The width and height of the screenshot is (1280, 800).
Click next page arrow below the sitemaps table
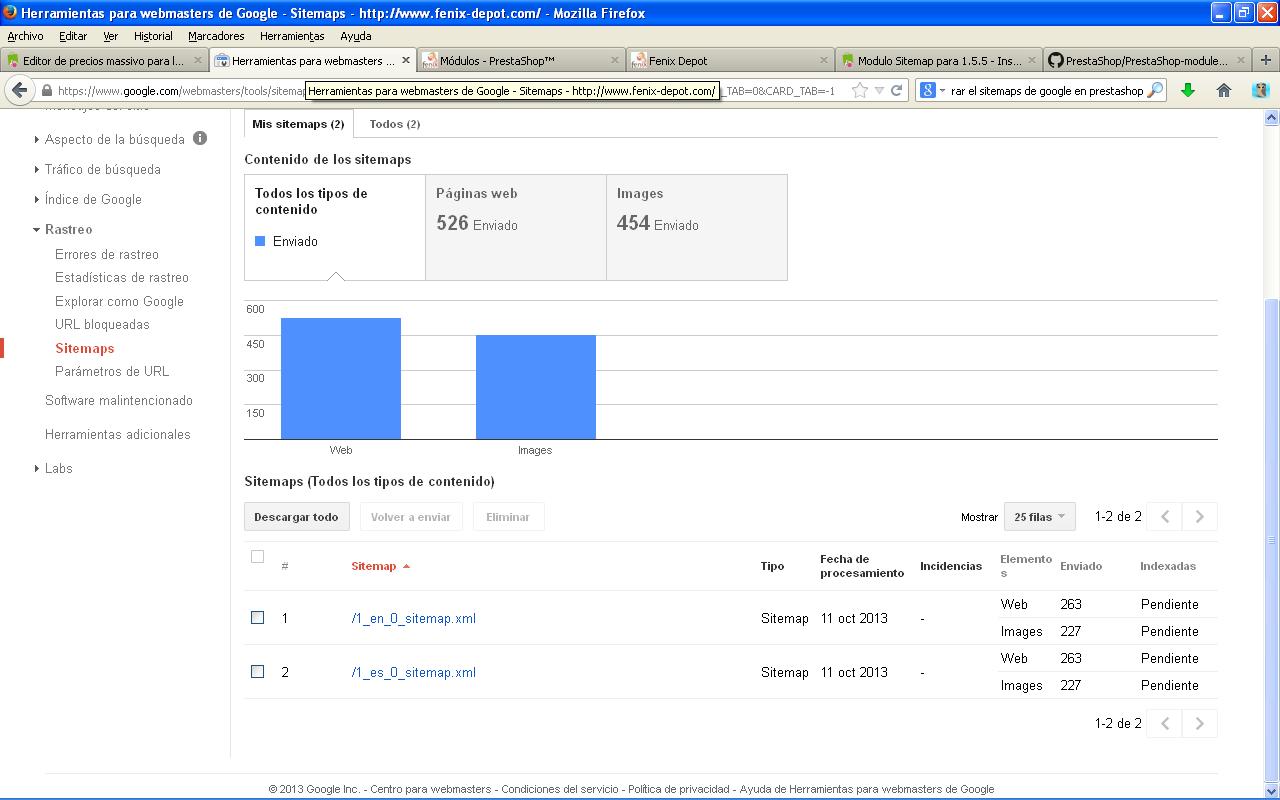pyautogui.click(x=1200, y=723)
